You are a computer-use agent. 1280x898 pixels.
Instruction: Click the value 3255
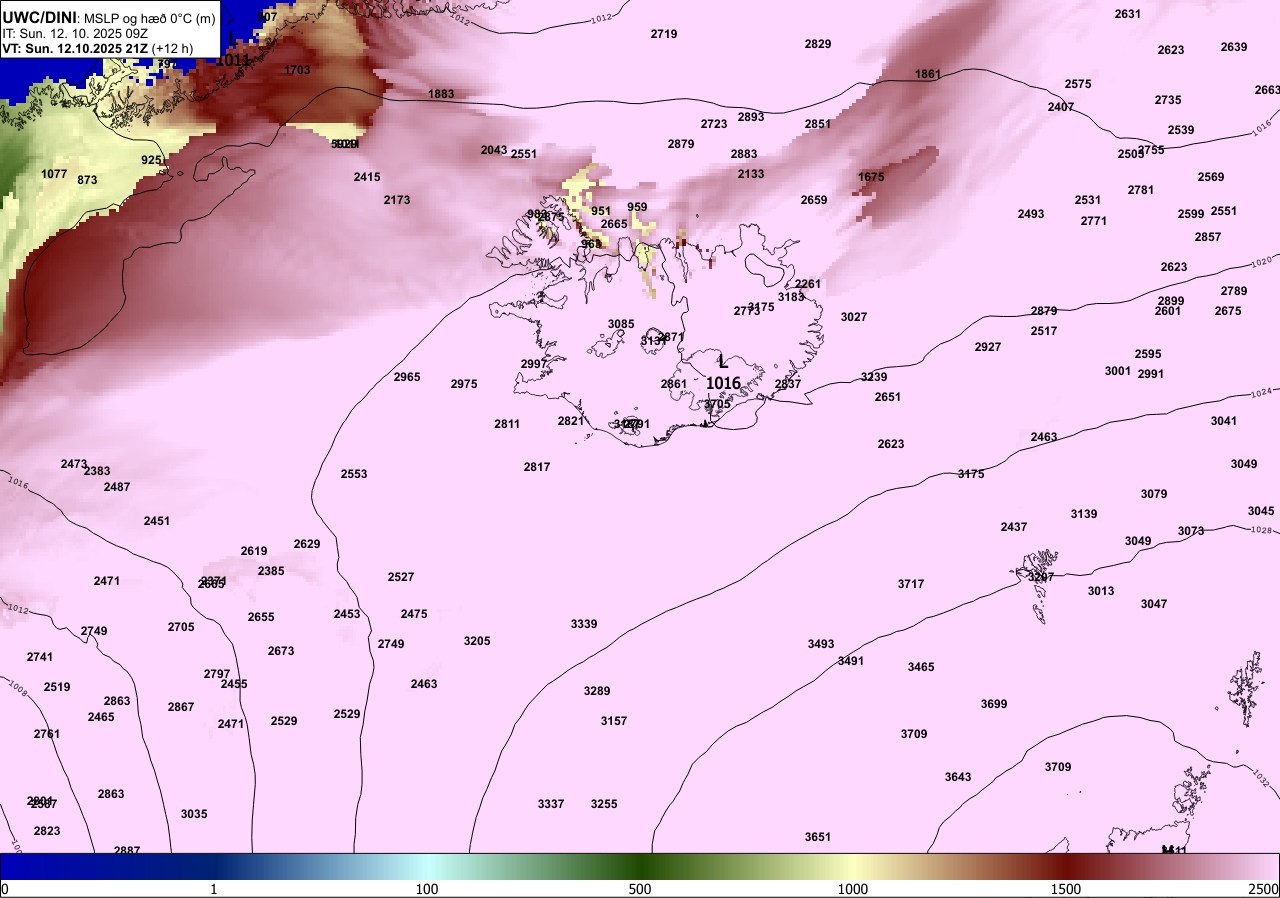[x=604, y=804]
